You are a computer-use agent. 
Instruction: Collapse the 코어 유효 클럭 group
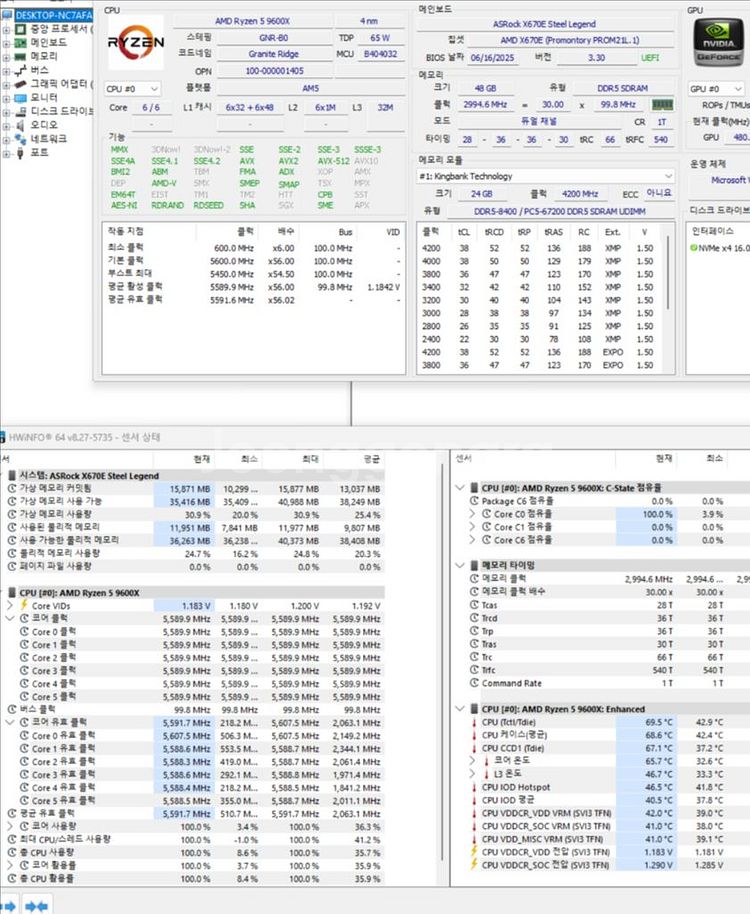point(10,722)
